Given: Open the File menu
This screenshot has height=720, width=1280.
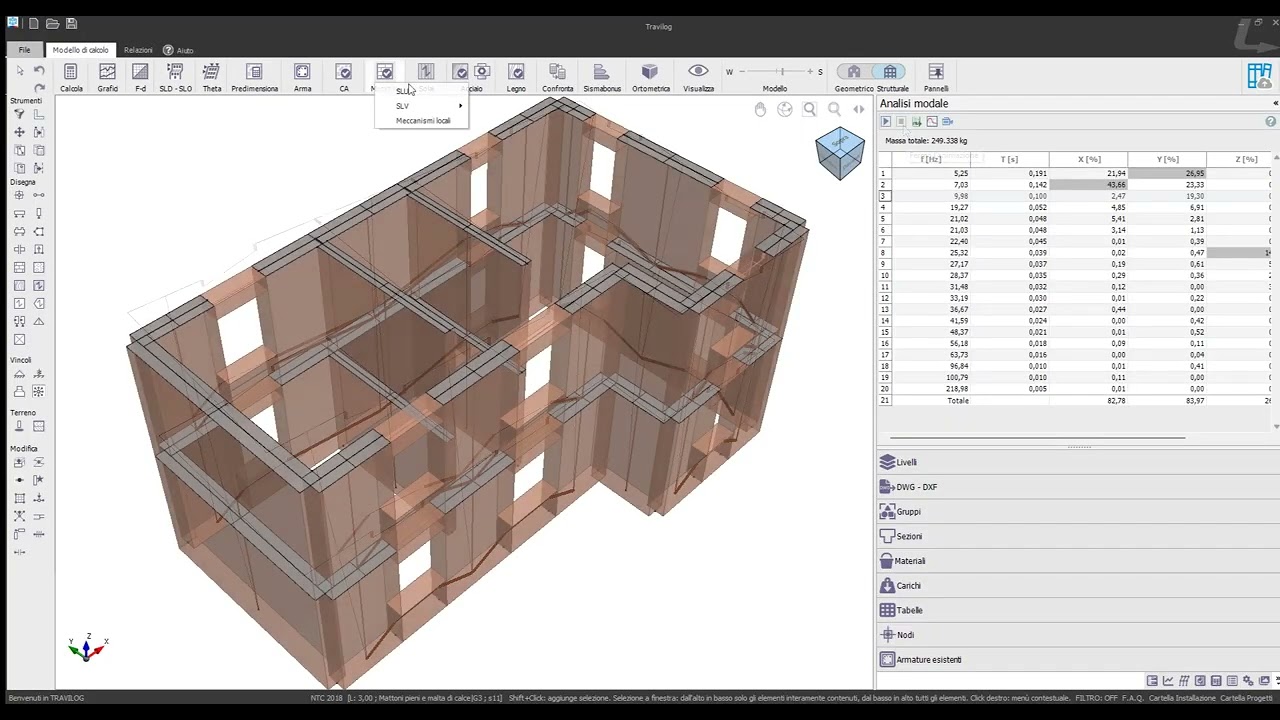Looking at the screenshot, I should [x=24, y=50].
